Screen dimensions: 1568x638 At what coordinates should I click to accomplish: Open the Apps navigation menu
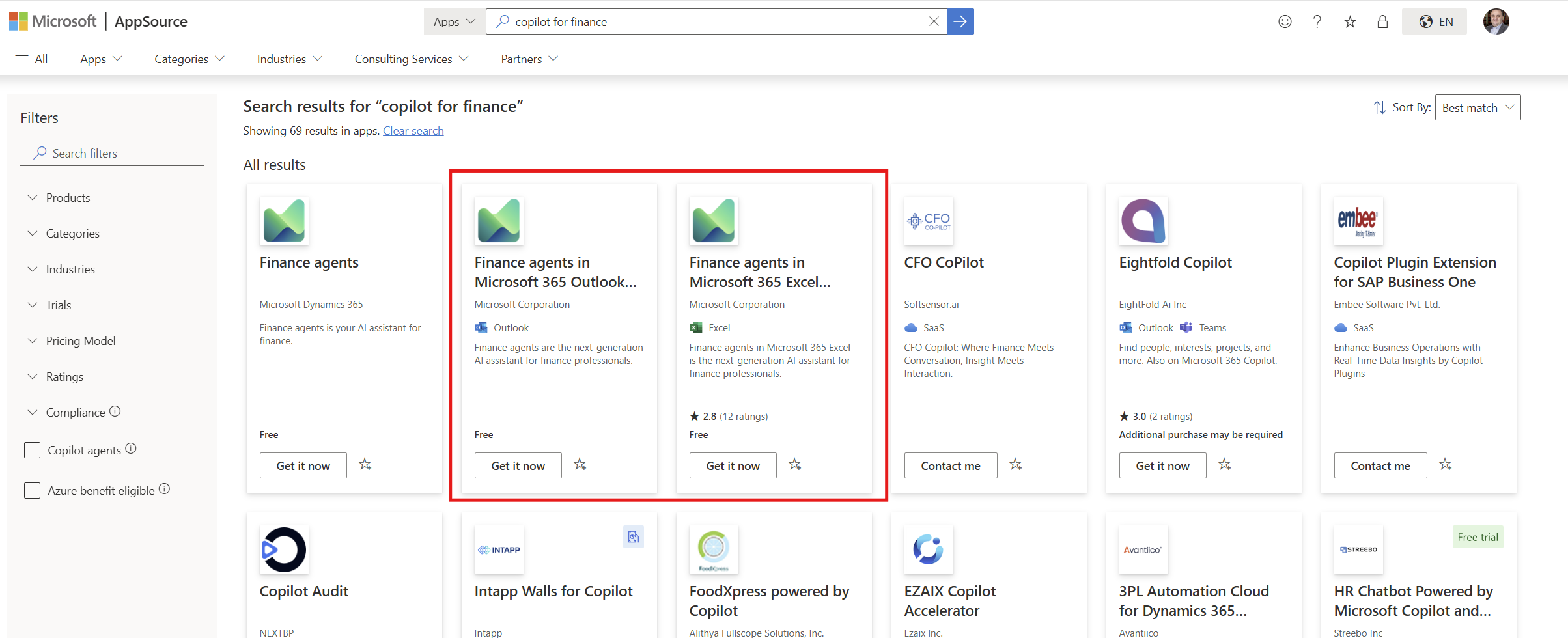[x=101, y=59]
